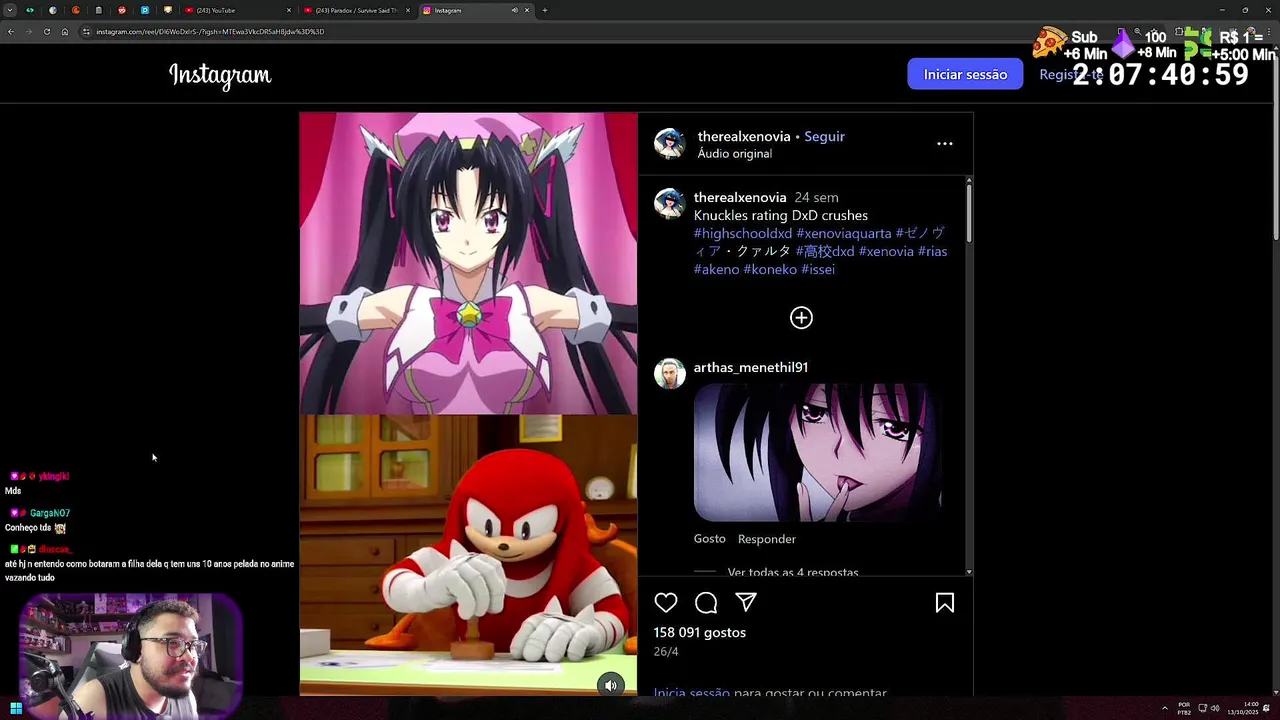This screenshot has height=720, width=1280.
Task: Click the Instagram logo
Action: (x=220, y=75)
